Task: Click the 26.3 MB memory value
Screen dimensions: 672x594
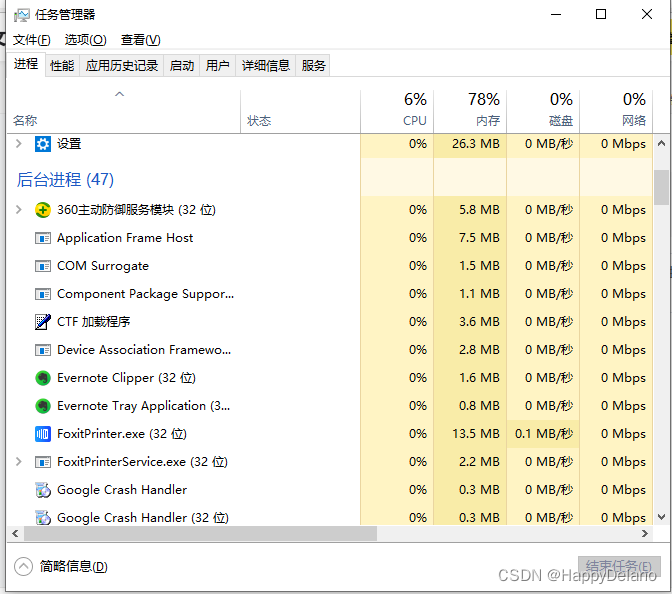Action: (x=476, y=144)
